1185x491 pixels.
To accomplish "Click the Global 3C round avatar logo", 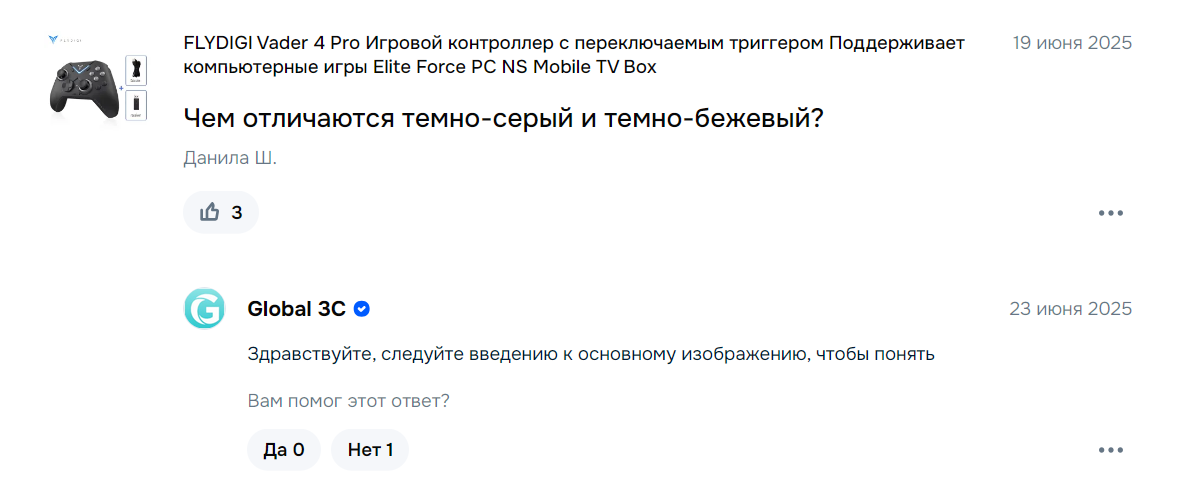I will 204,308.
